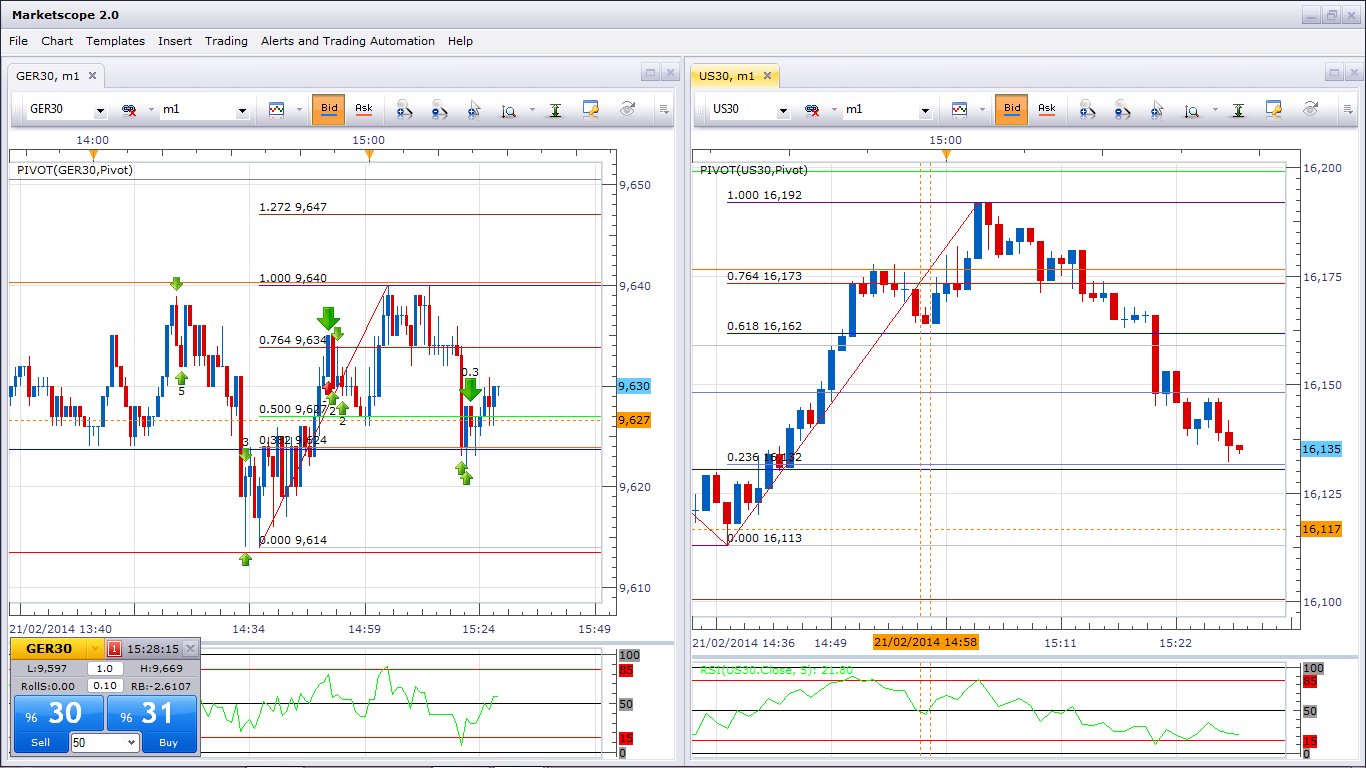Select cursor zoom tool in GER30 toolbar
Screen dimensions: 1366x768
pyautogui.click(x=474, y=109)
